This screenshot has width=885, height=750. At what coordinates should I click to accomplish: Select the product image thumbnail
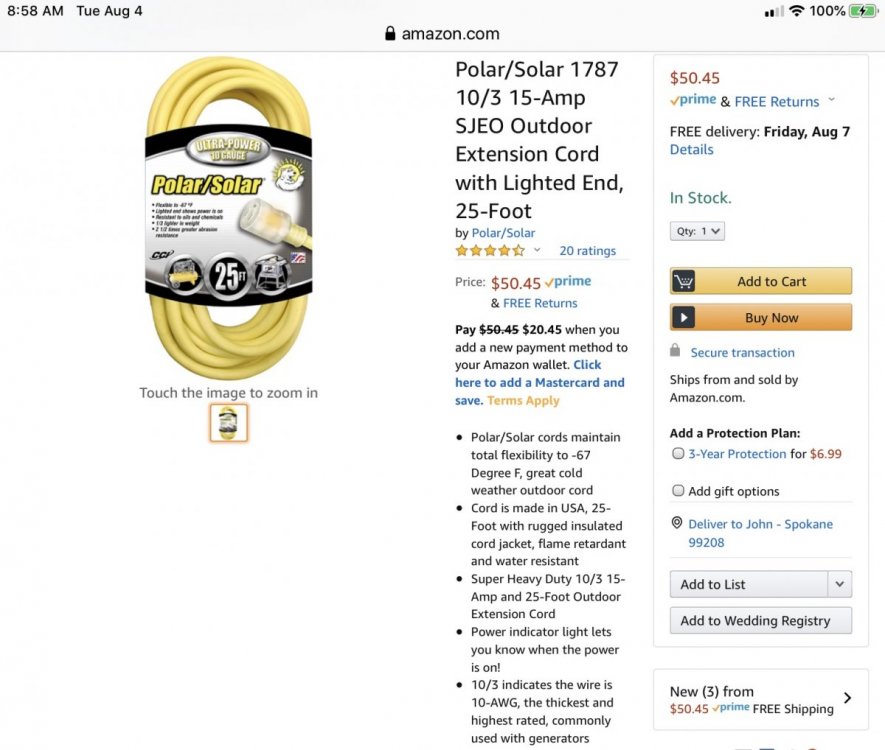229,422
